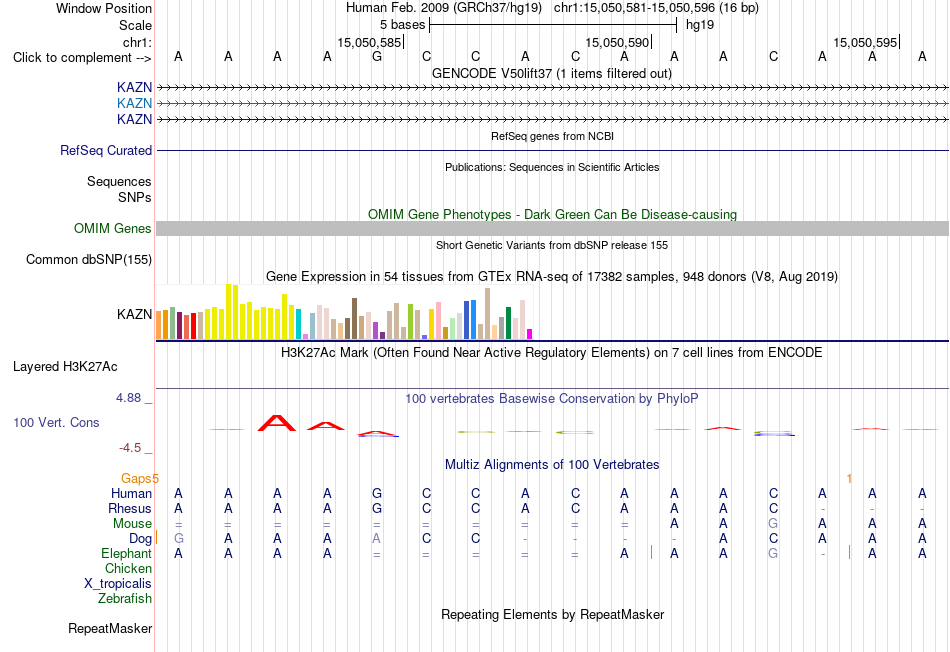Click the Elephant species label

point(126,553)
